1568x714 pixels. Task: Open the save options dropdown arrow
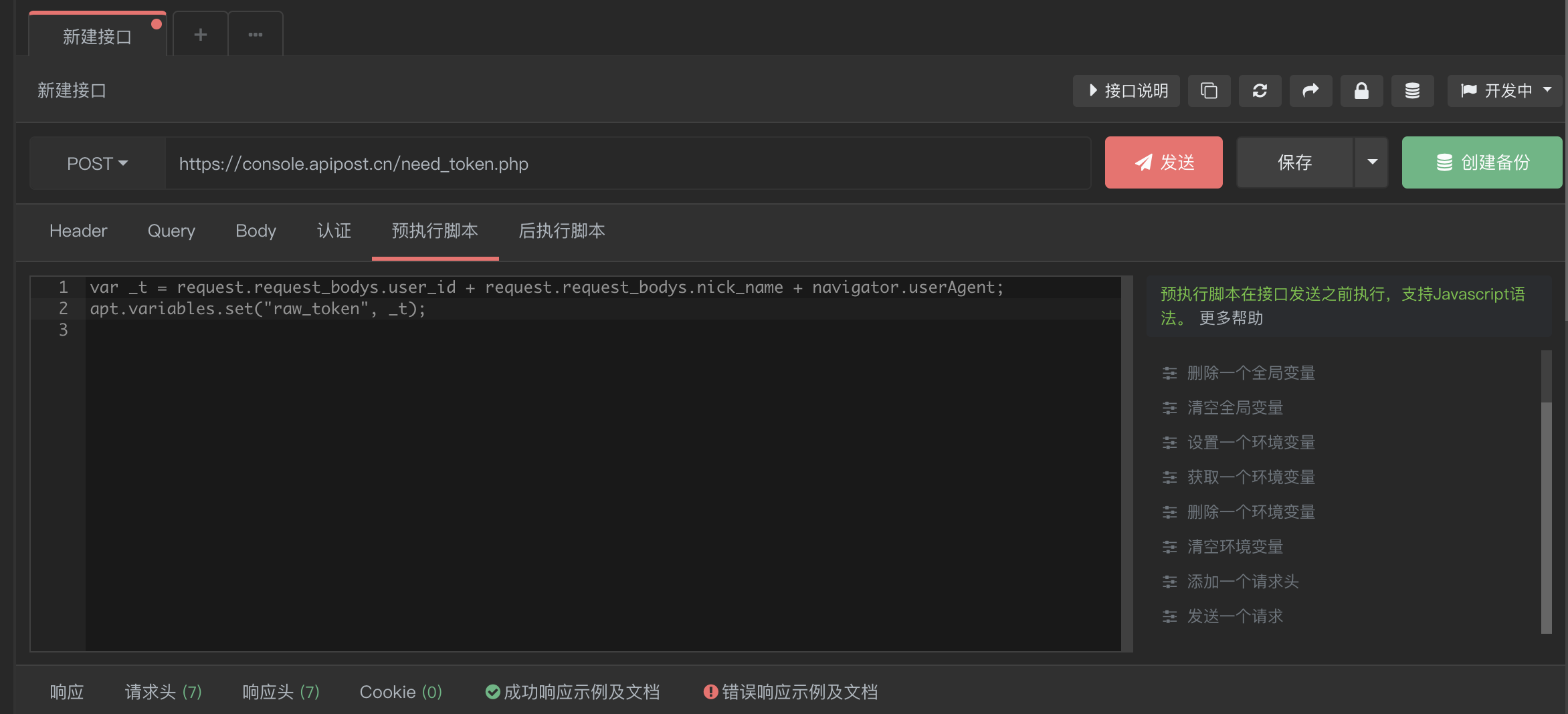click(x=1372, y=162)
